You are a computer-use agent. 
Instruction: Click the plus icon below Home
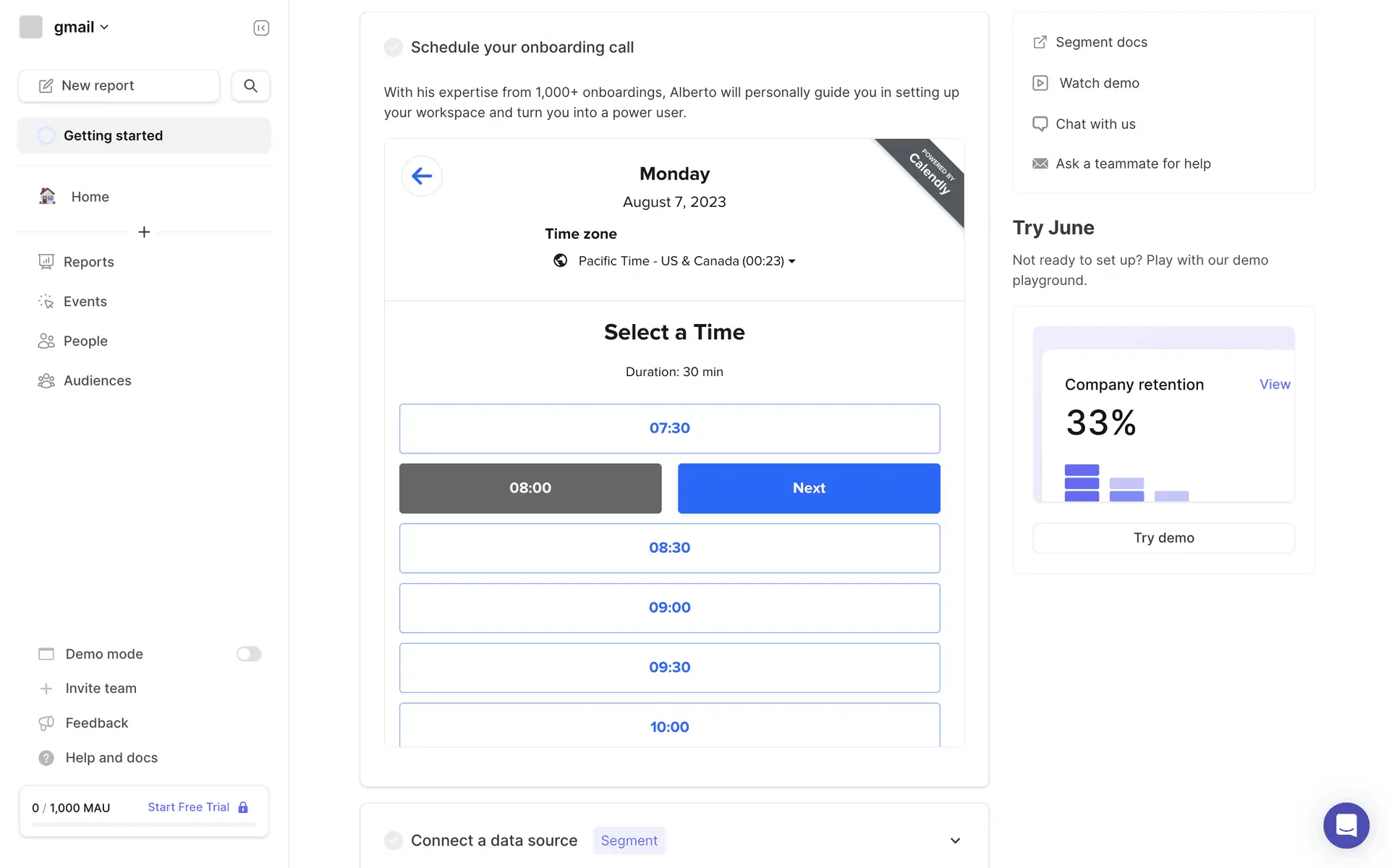144,232
